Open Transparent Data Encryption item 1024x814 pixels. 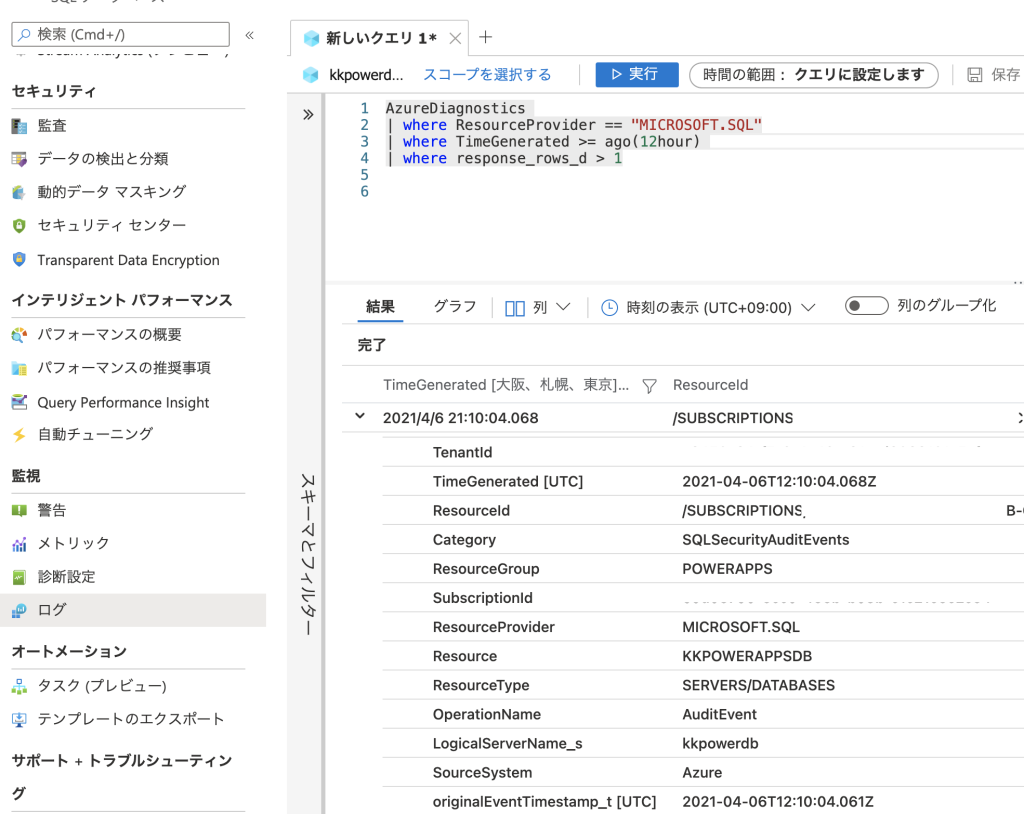[128, 260]
